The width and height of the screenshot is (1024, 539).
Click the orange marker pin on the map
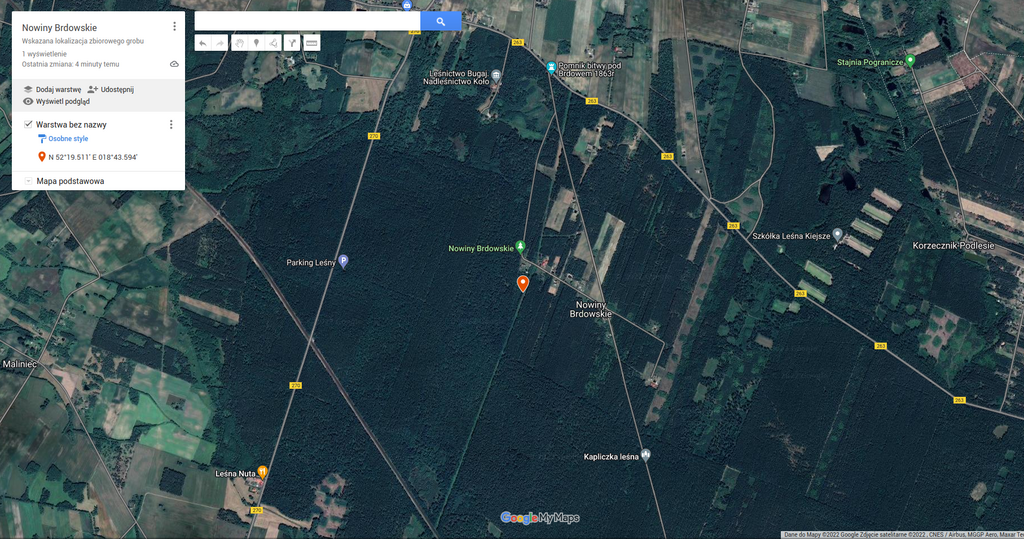(522, 283)
